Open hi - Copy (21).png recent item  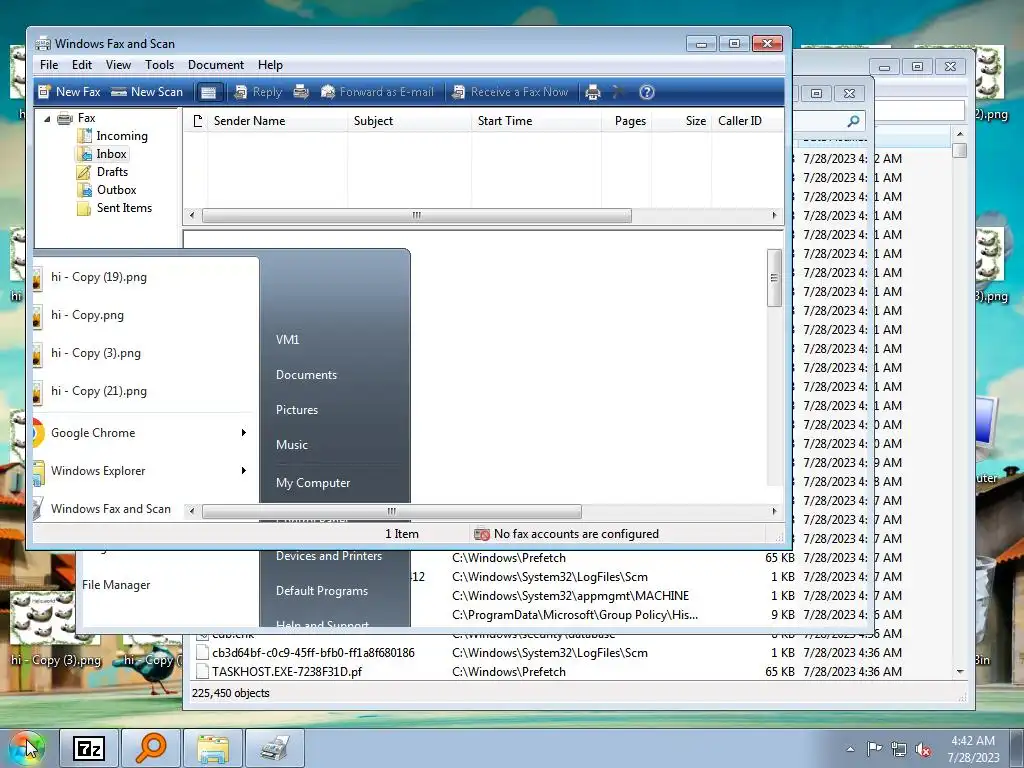99,391
